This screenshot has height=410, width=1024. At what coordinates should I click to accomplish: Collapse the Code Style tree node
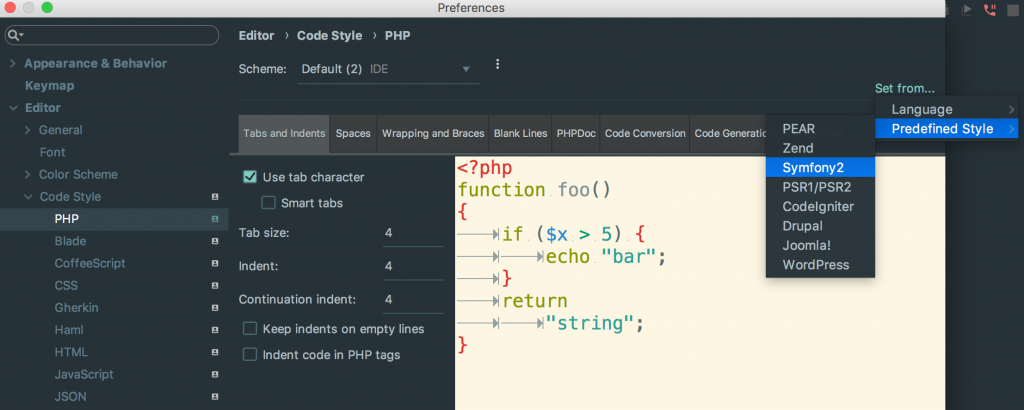[x=28, y=197]
